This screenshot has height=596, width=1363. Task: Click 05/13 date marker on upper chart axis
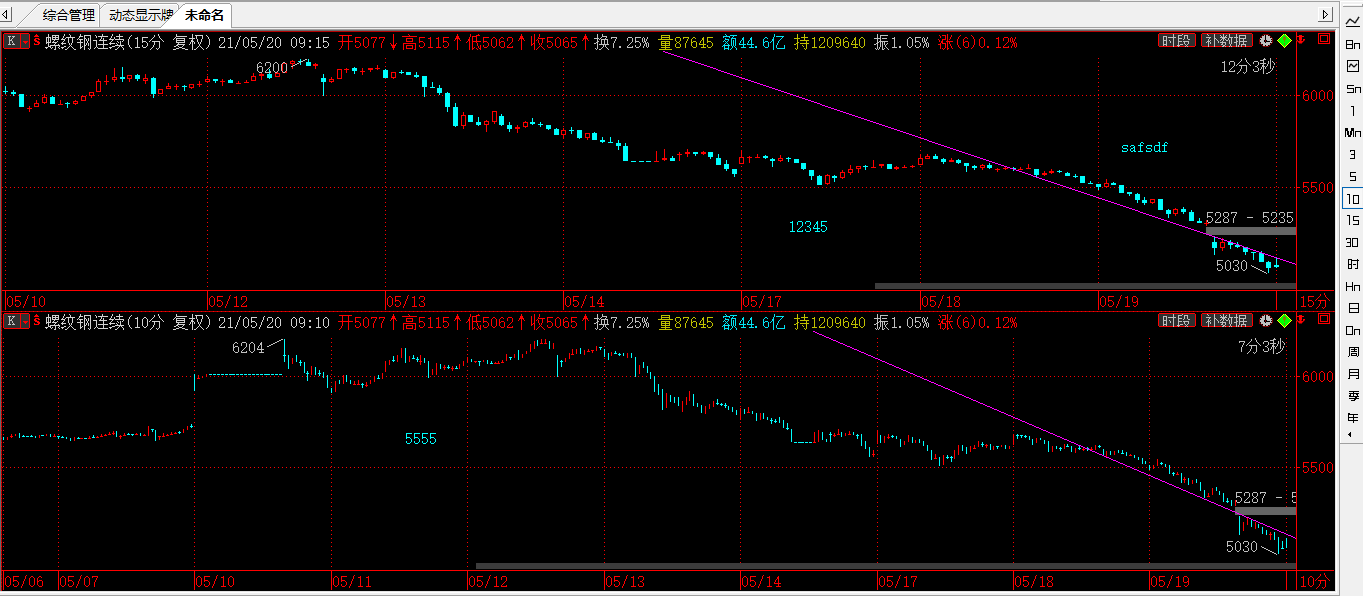(x=406, y=300)
